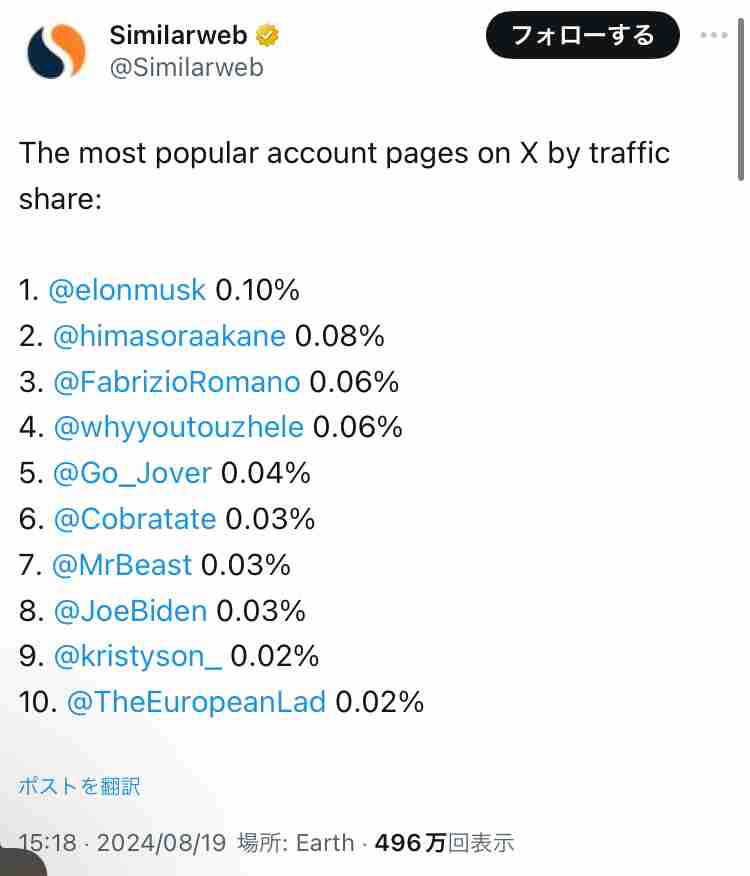Open @Cobratate mention link
750x876 pixels.
(x=135, y=519)
